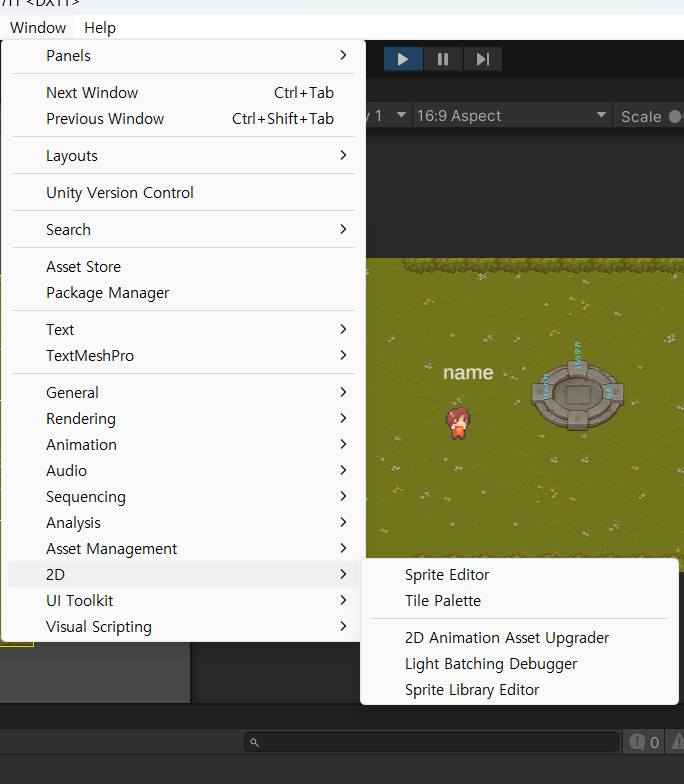Expand the Rendering submenu
Viewport: 684px width, 784px height.
[183, 418]
